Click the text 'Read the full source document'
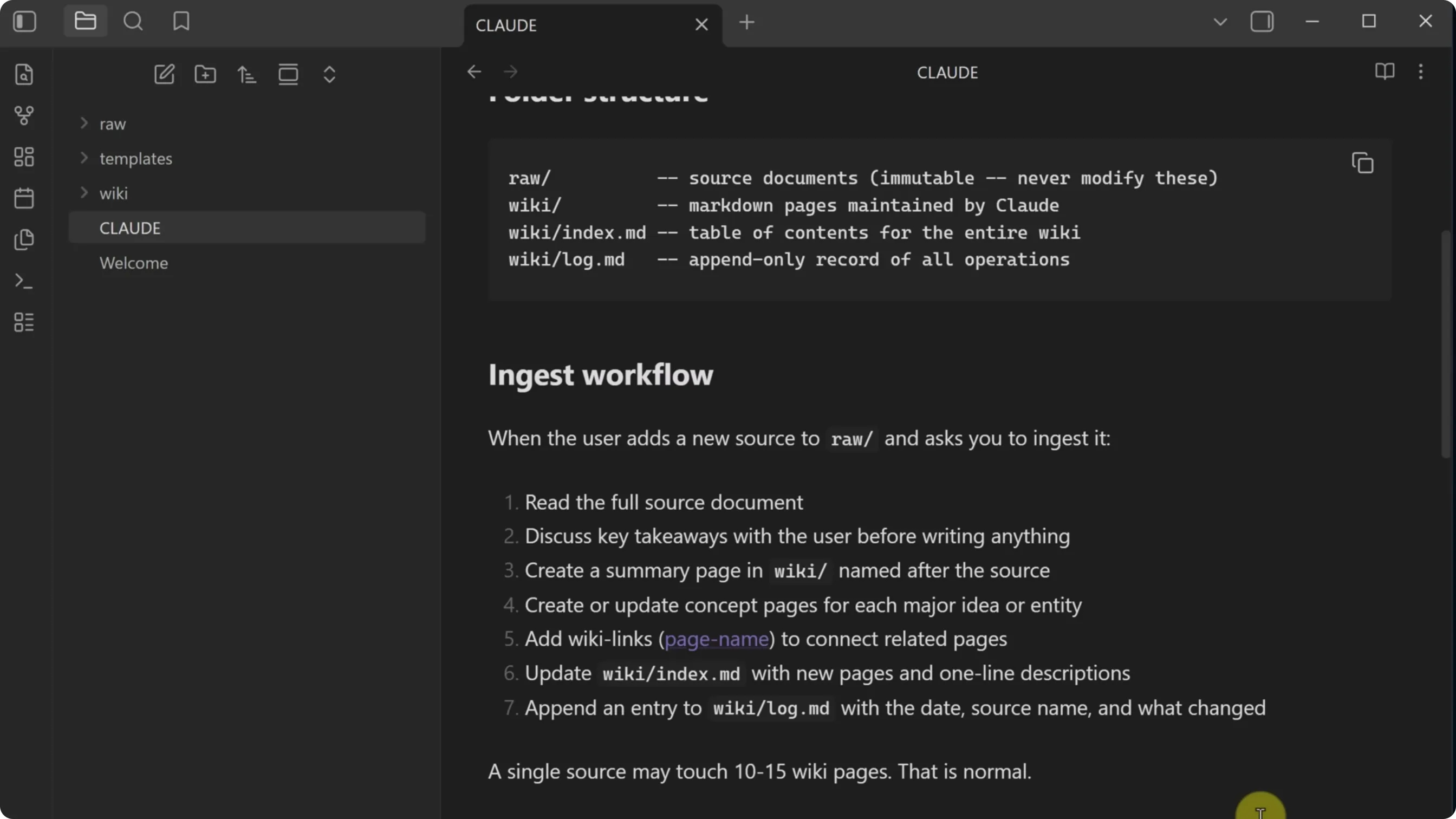 (x=664, y=503)
